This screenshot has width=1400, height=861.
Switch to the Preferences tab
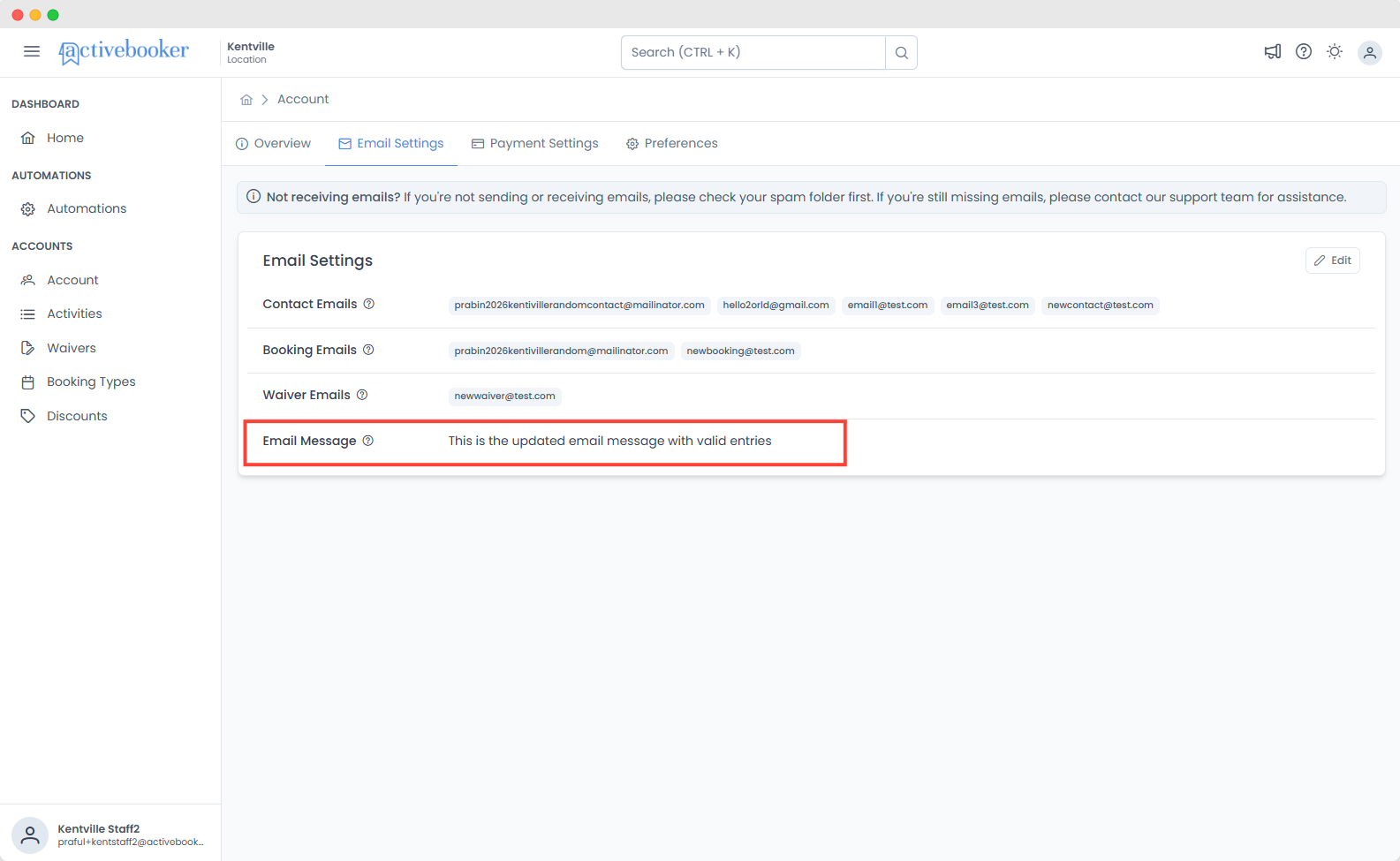pyautogui.click(x=672, y=143)
